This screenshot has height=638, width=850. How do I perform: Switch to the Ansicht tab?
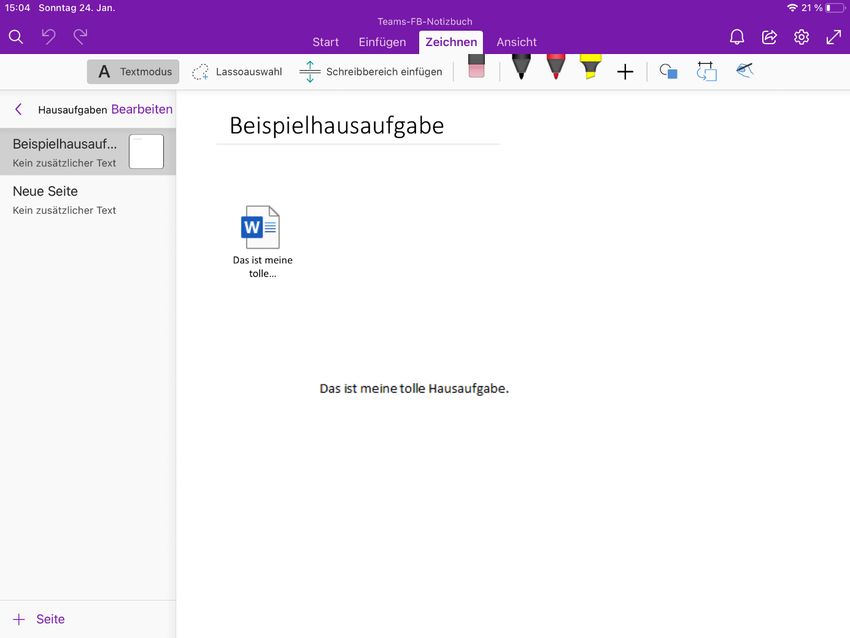[x=516, y=42]
